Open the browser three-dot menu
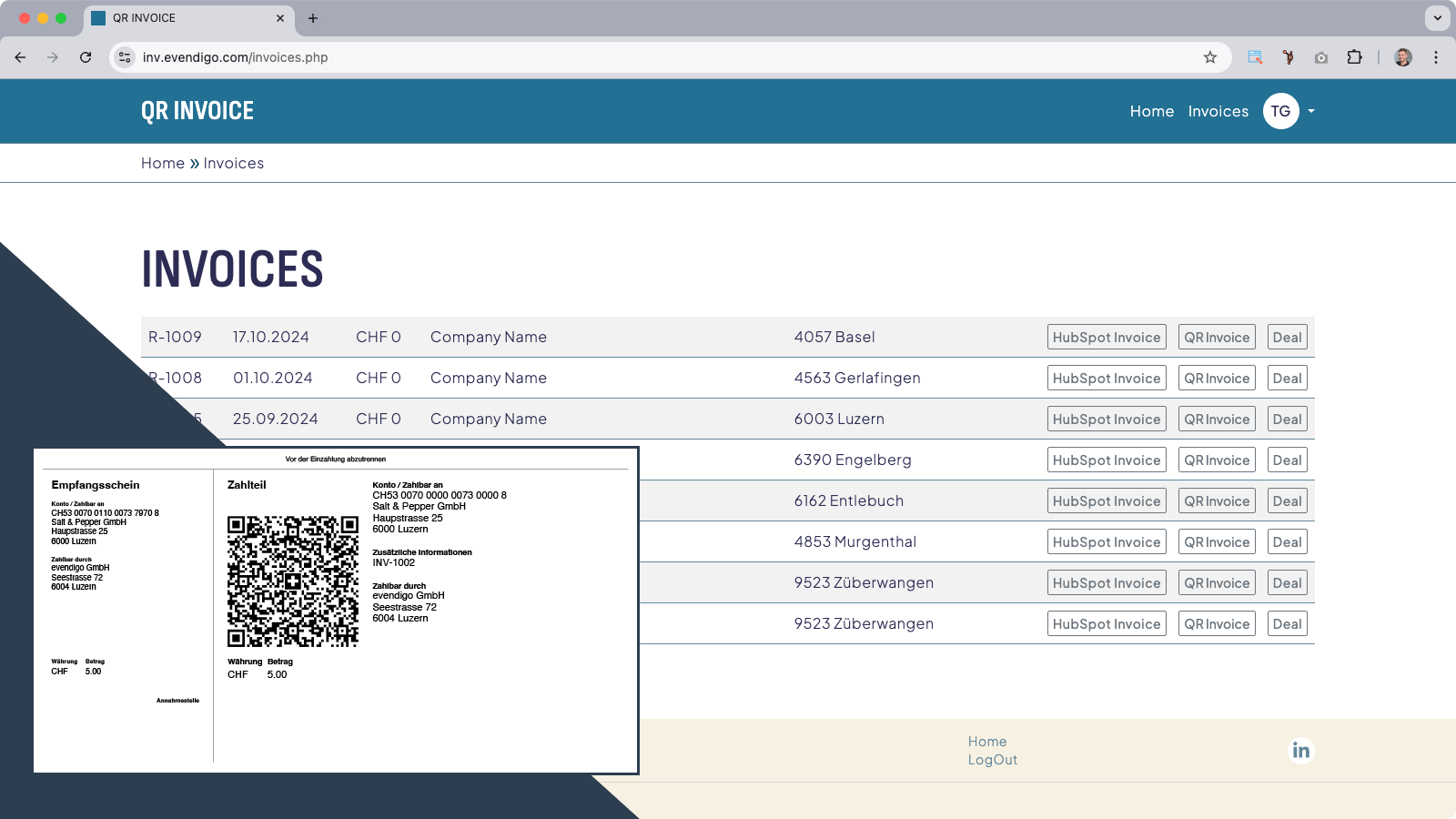The height and width of the screenshot is (819, 1456). [1437, 56]
